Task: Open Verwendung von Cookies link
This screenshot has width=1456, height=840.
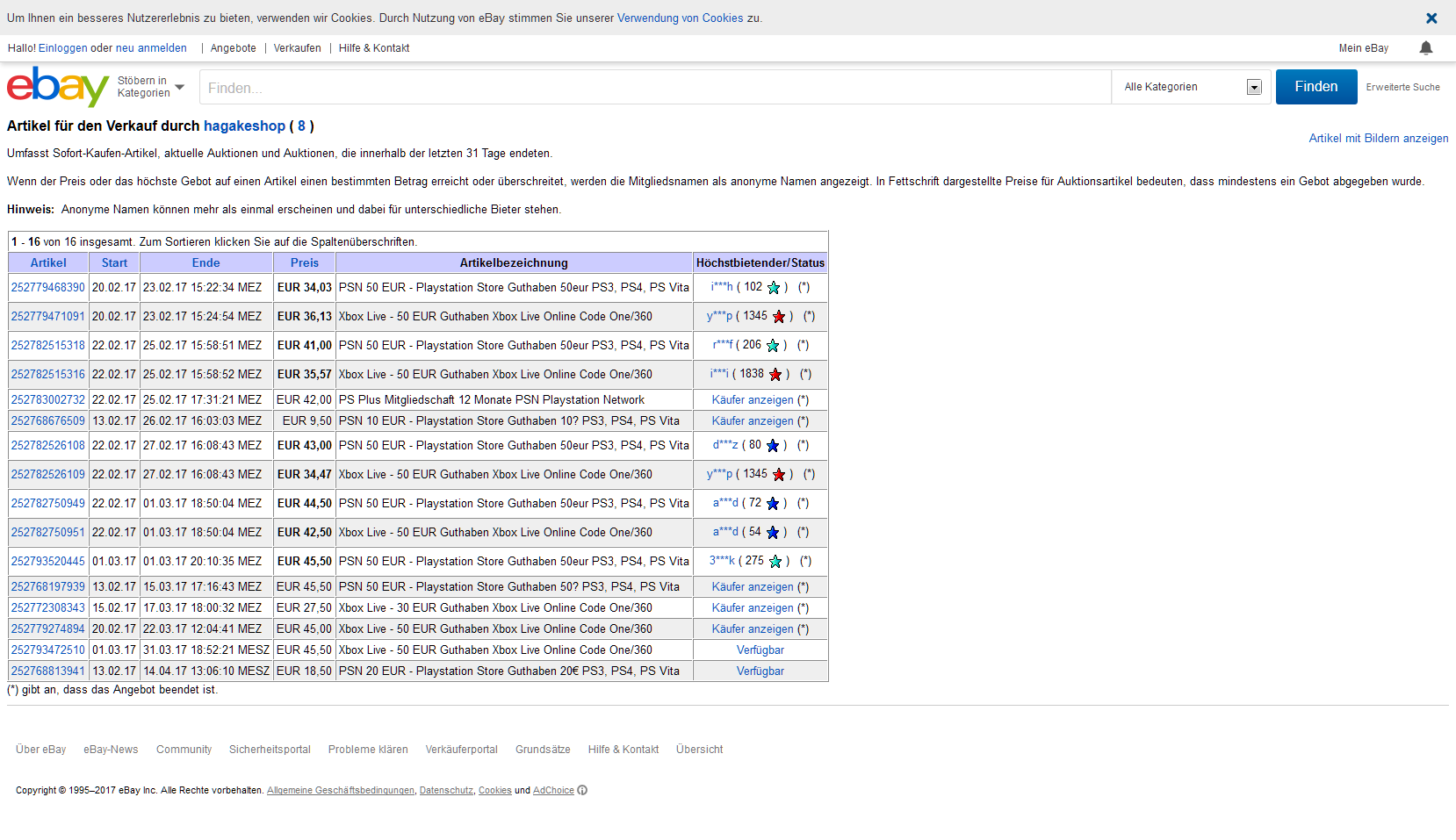Action: click(x=680, y=18)
